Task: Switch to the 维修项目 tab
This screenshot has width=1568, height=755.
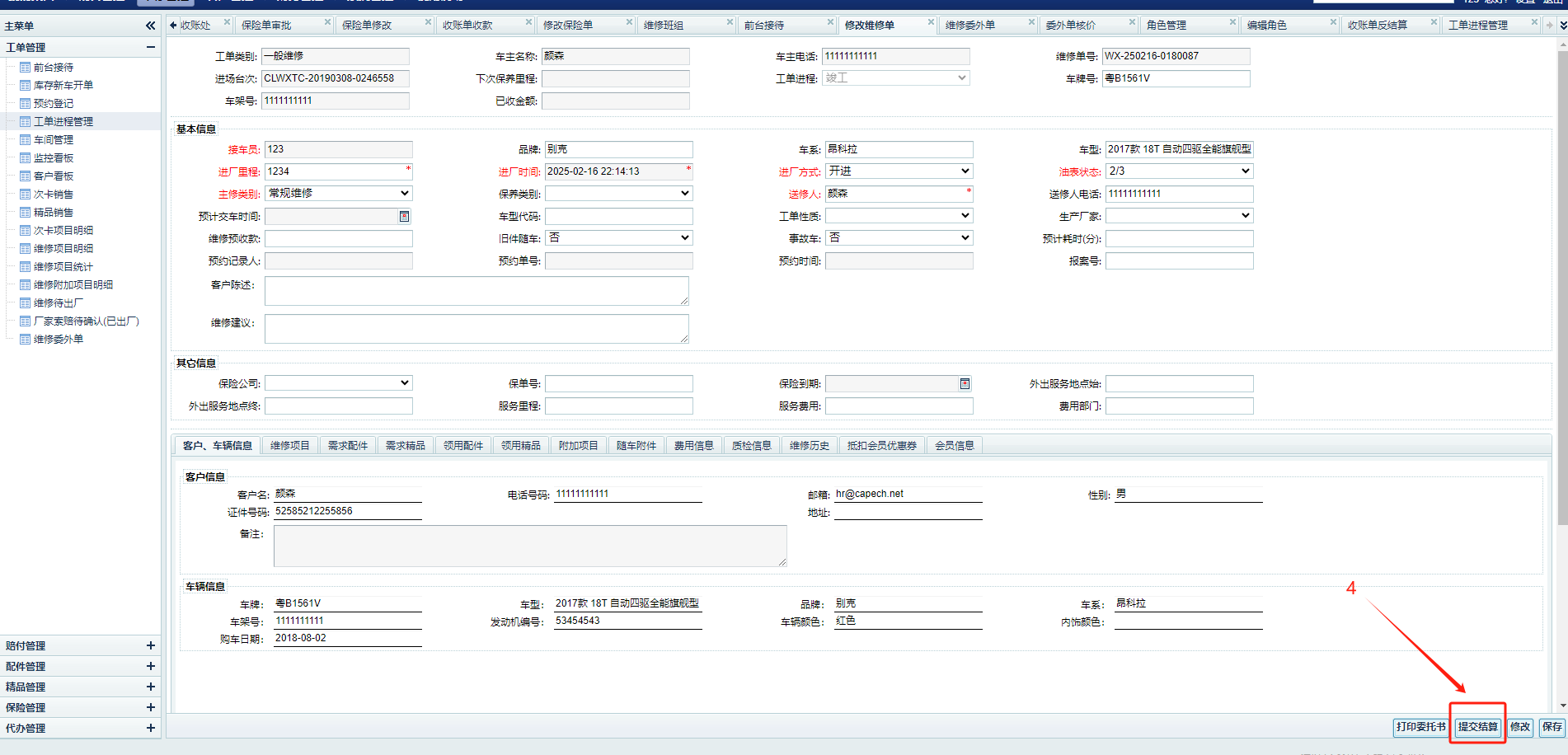Action: click(289, 446)
